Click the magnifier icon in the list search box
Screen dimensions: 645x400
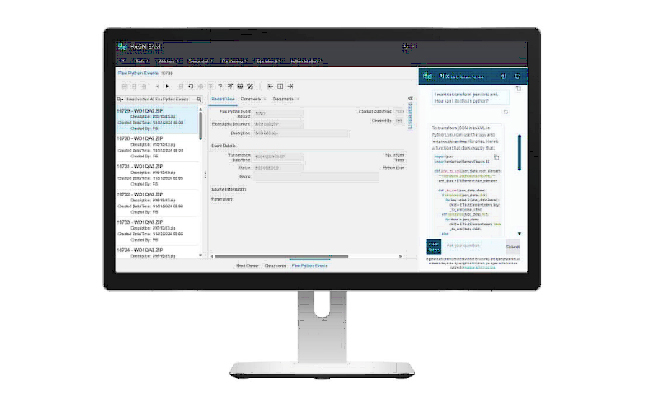199,99
